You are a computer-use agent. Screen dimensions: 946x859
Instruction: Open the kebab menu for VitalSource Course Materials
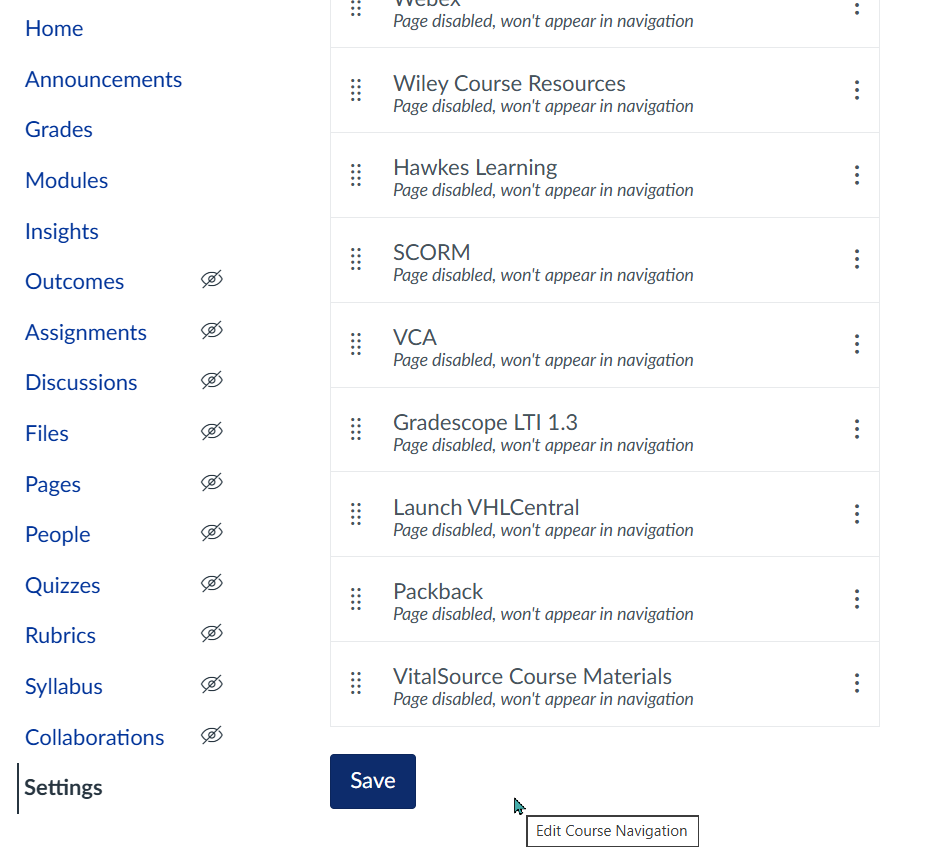pyautogui.click(x=857, y=683)
